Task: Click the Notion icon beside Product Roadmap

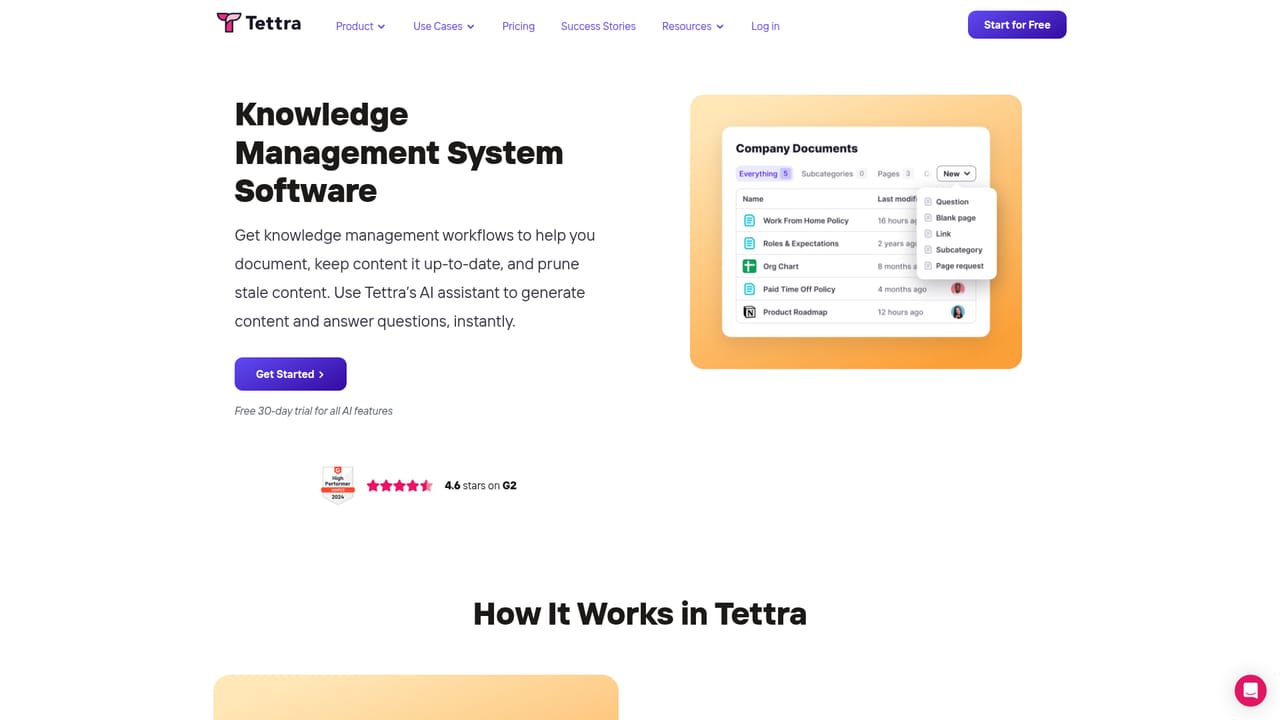Action: click(749, 312)
